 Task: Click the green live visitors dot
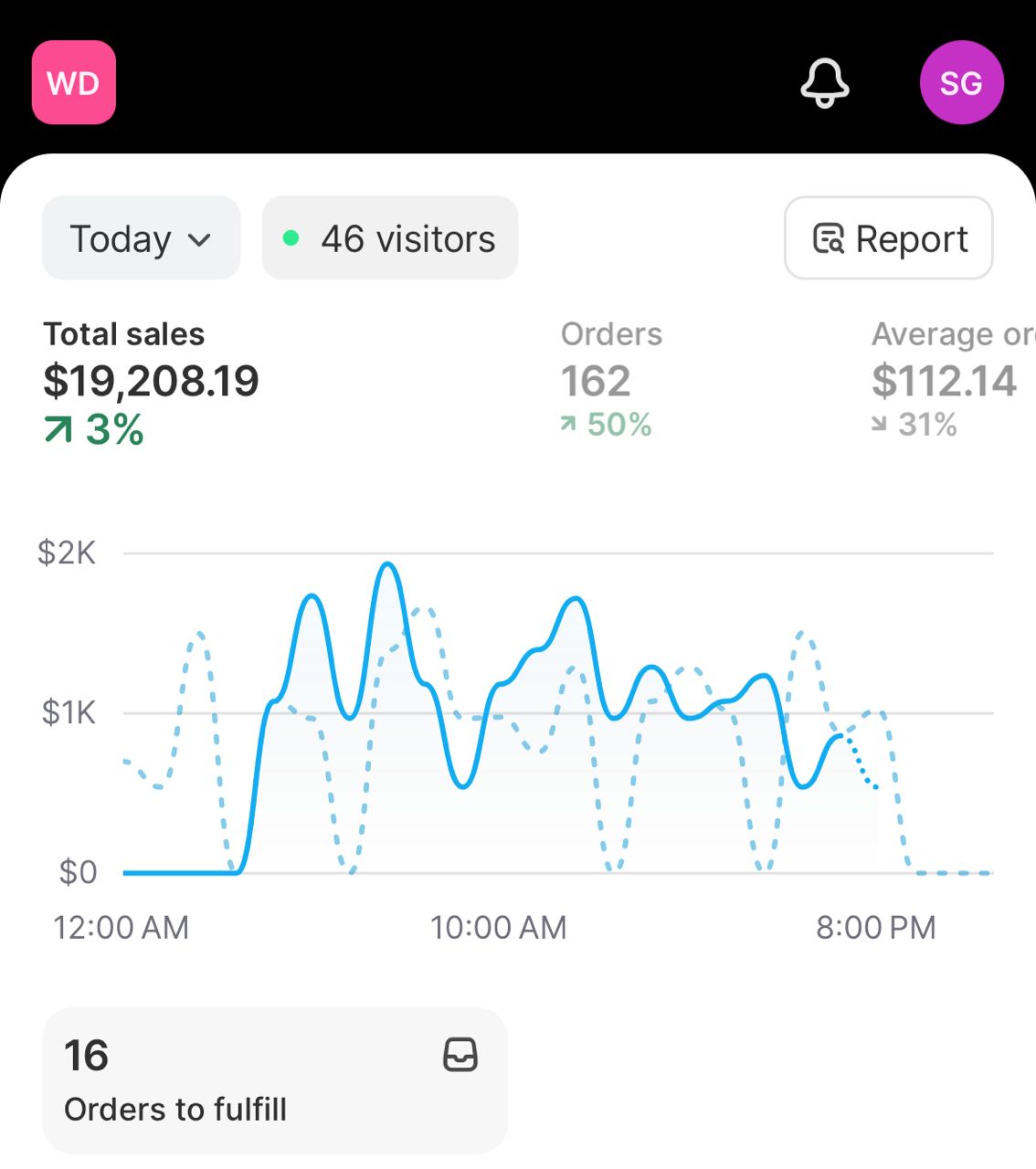pos(291,238)
